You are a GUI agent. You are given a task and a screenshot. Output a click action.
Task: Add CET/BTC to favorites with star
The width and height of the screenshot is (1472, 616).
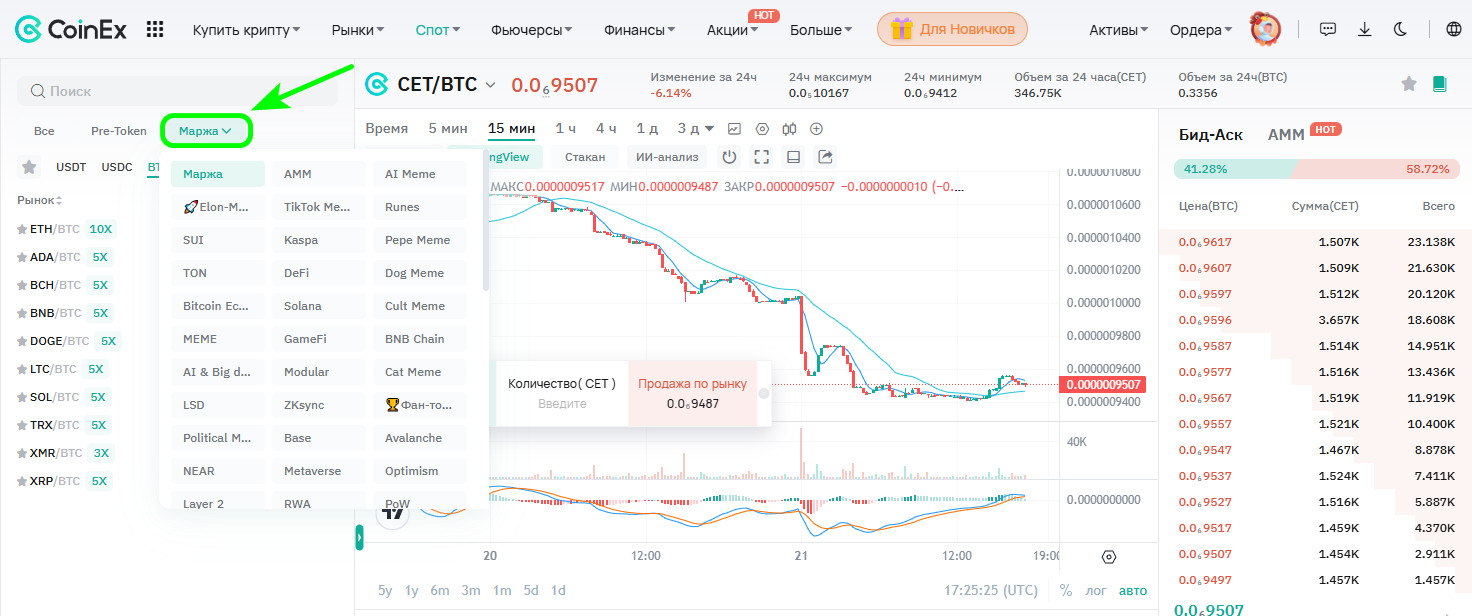[1409, 84]
